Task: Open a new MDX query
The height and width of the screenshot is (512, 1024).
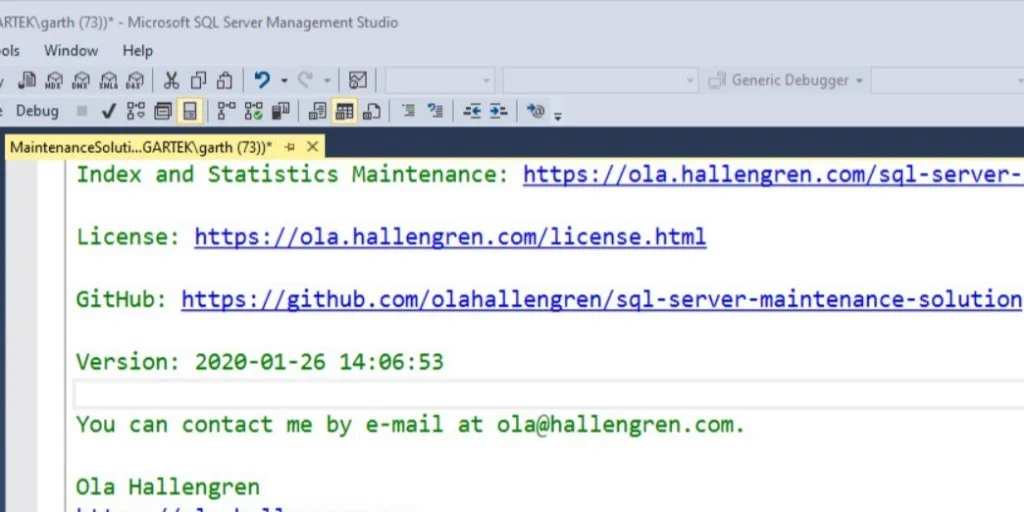Action: [54, 80]
